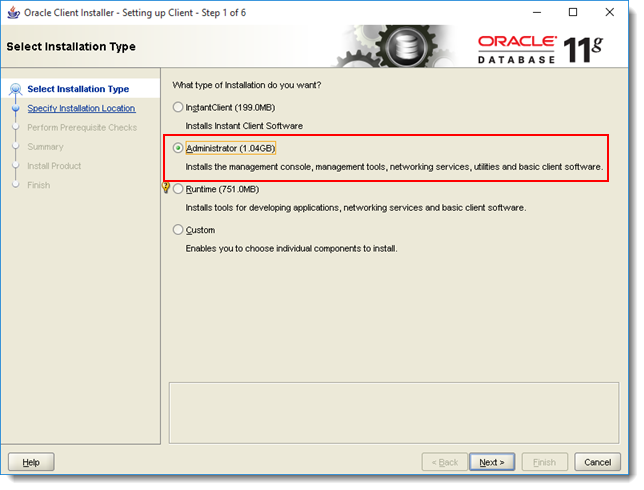Screen dimensions: 644x490
Task: Select the InstantClient radio option
Action: pyautogui.click(x=178, y=107)
